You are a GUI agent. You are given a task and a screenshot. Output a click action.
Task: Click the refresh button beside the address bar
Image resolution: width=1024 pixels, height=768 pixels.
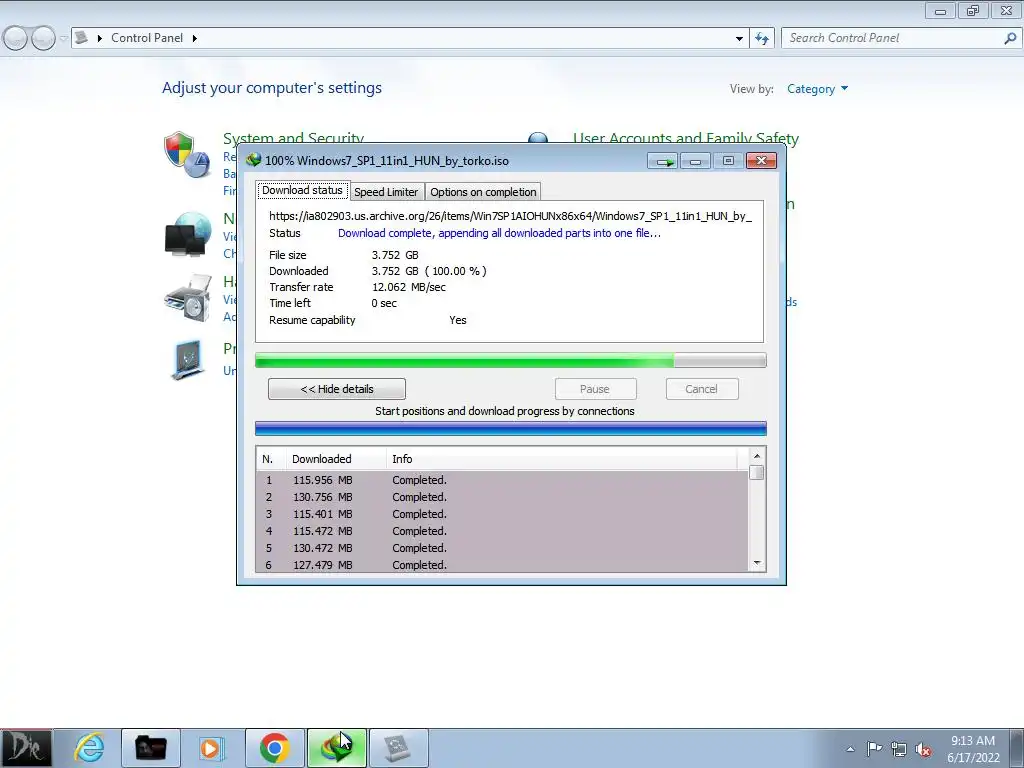pyautogui.click(x=762, y=39)
